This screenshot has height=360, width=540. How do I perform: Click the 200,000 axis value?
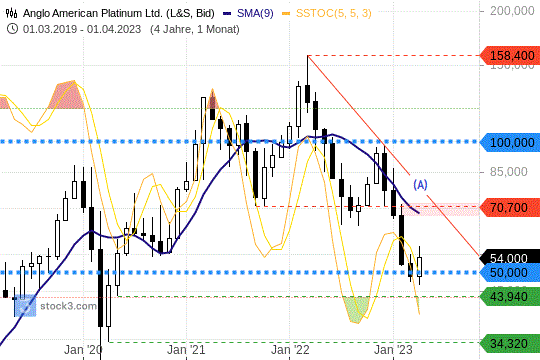coord(512,11)
